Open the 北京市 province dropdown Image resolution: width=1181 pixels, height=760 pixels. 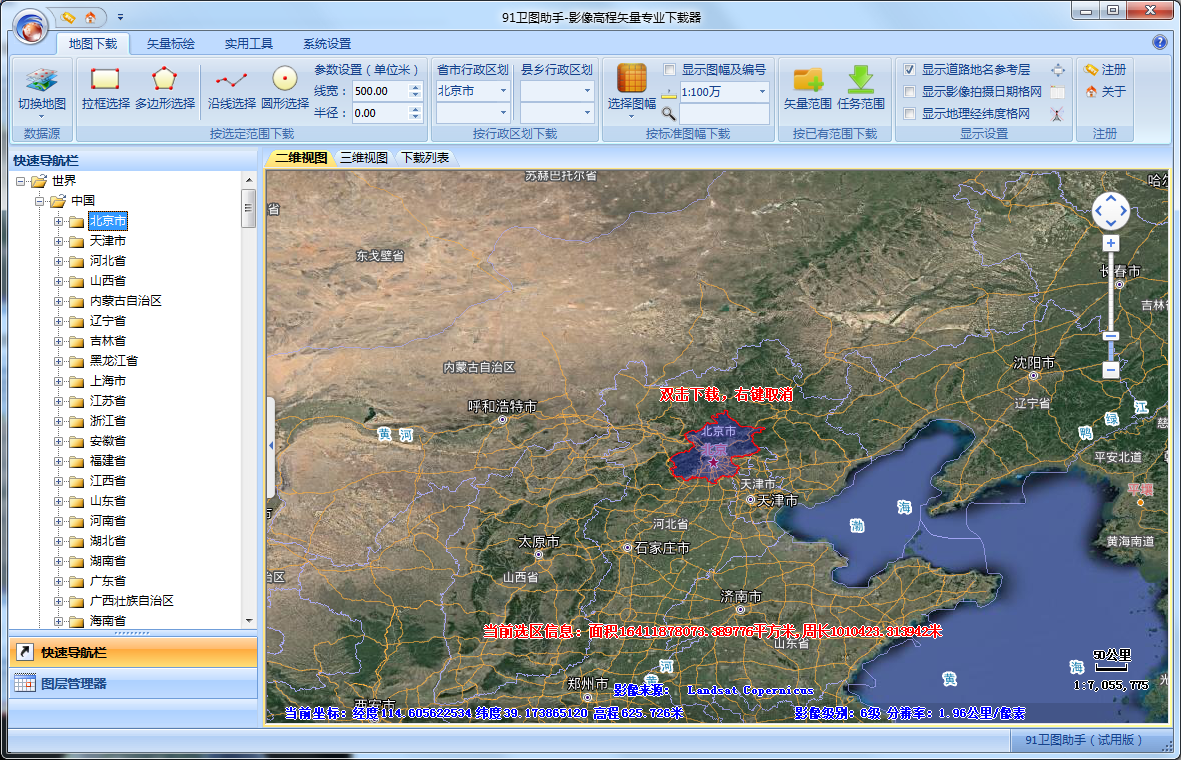[x=503, y=91]
